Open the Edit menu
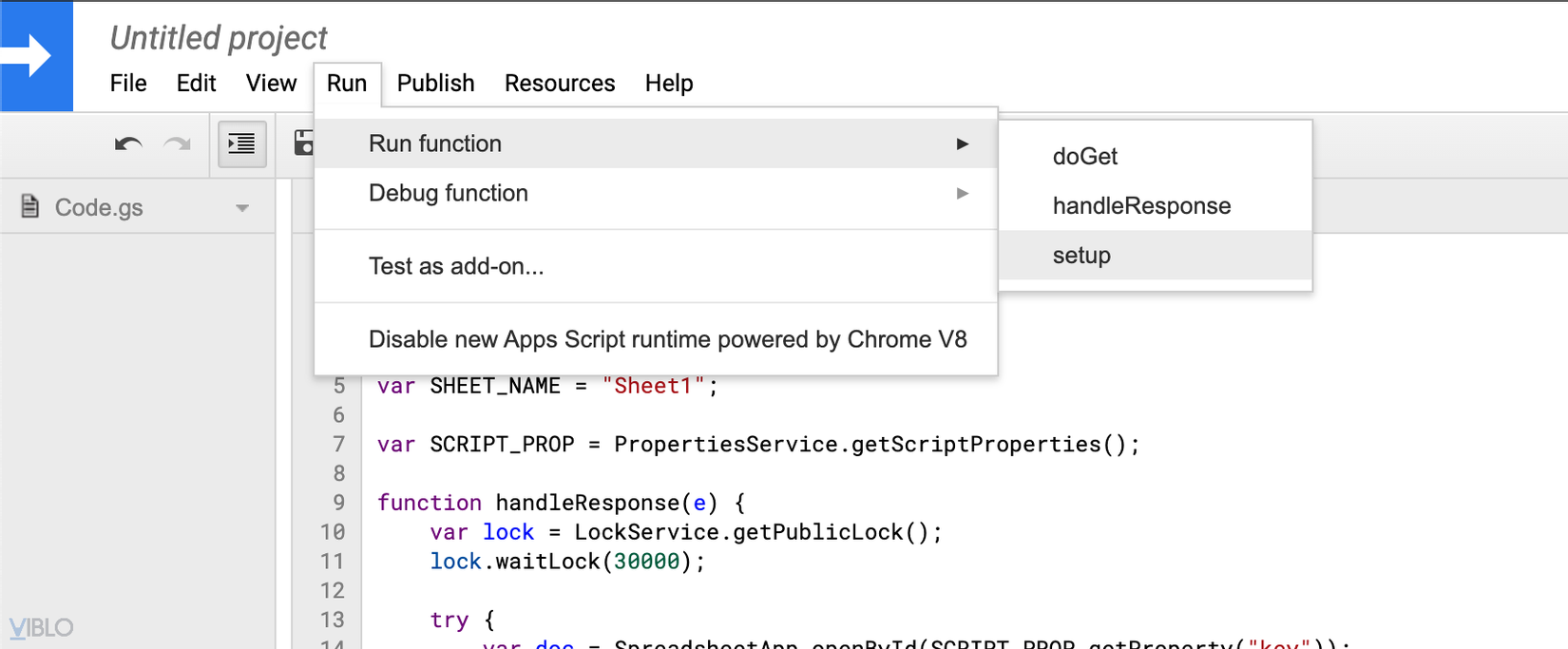Screen dimensions: 1568x649 pos(196,84)
